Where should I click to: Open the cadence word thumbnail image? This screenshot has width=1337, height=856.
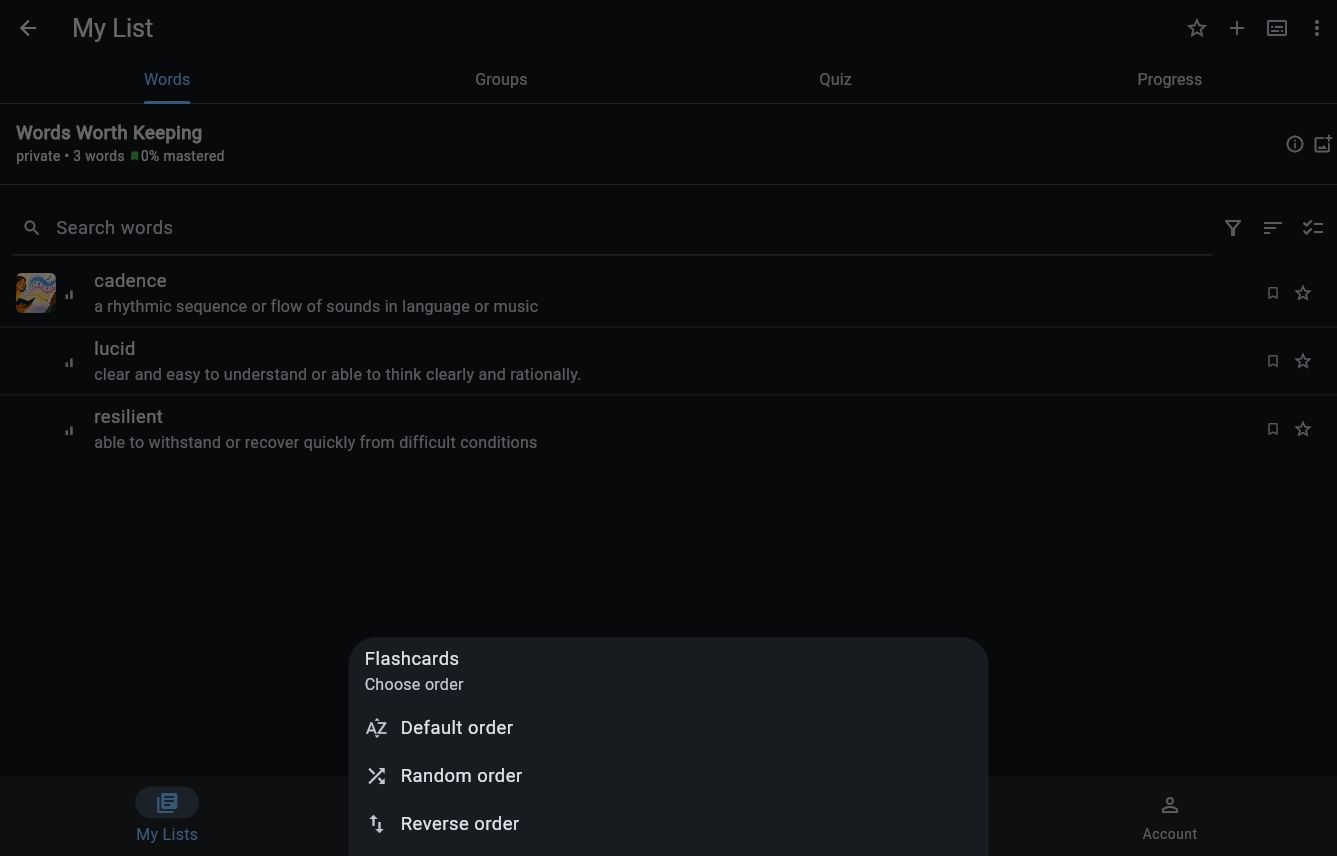click(x=36, y=293)
